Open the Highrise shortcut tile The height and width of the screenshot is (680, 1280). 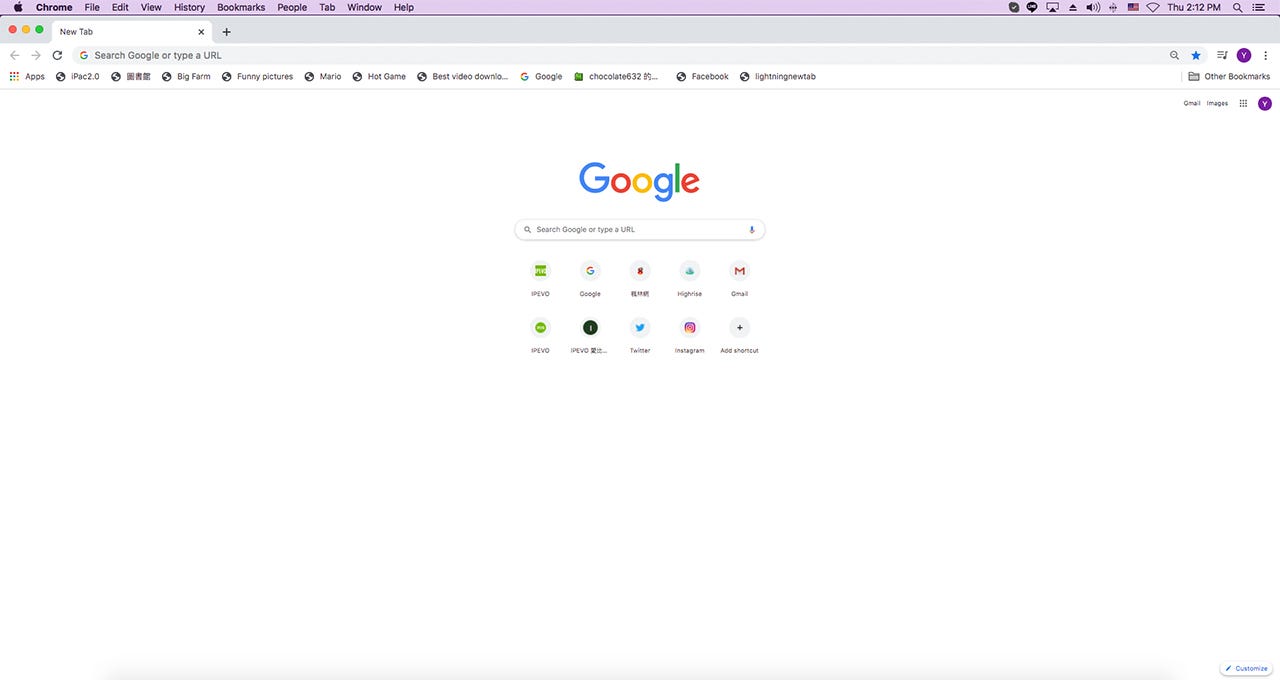tap(689, 278)
